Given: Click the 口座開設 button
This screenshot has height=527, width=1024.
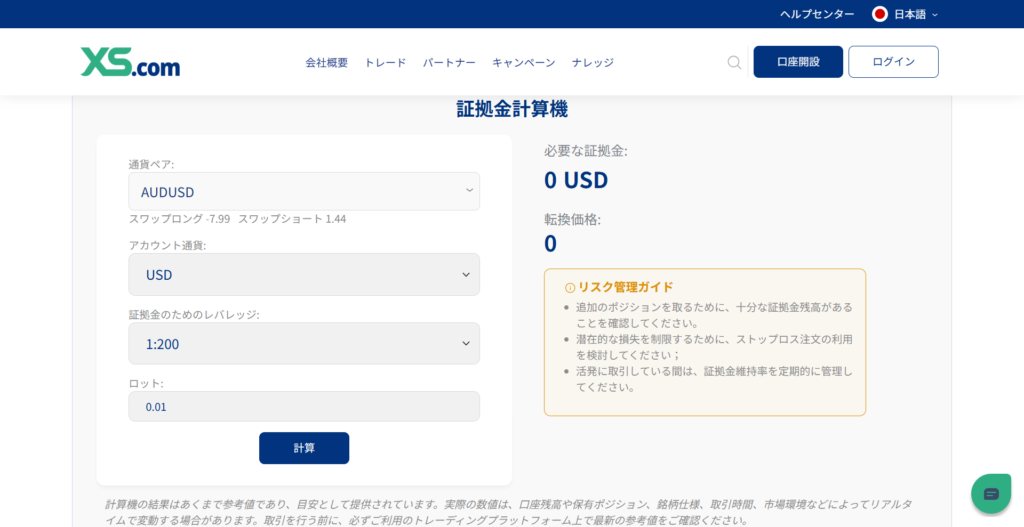Looking at the screenshot, I should point(798,62).
